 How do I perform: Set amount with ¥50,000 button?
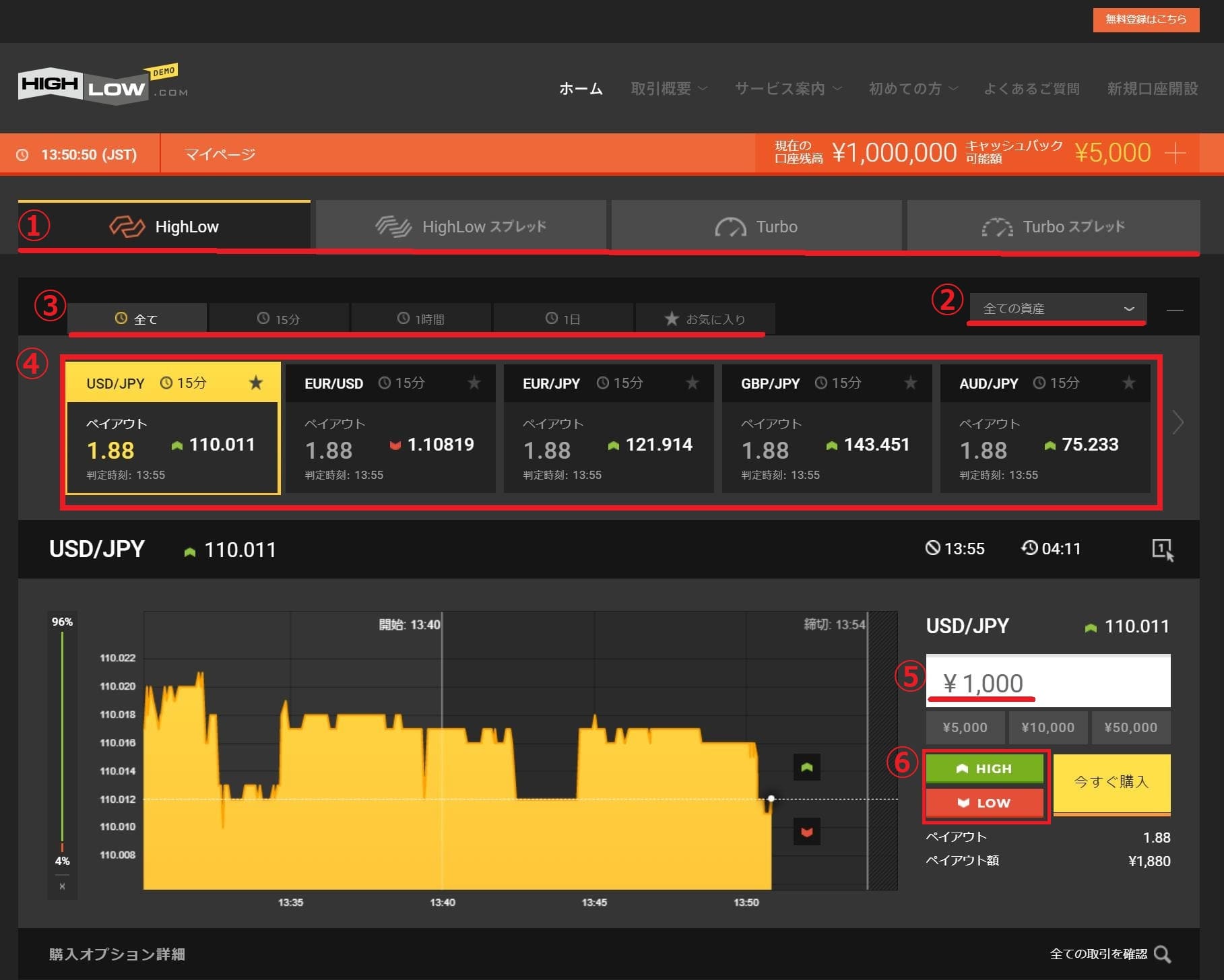1130,727
